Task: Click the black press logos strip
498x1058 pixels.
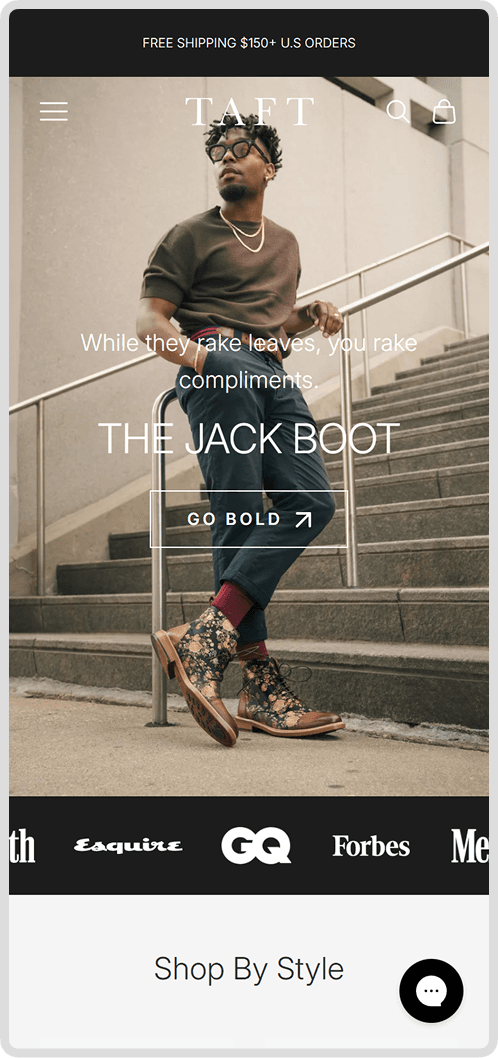Action: pos(249,845)
